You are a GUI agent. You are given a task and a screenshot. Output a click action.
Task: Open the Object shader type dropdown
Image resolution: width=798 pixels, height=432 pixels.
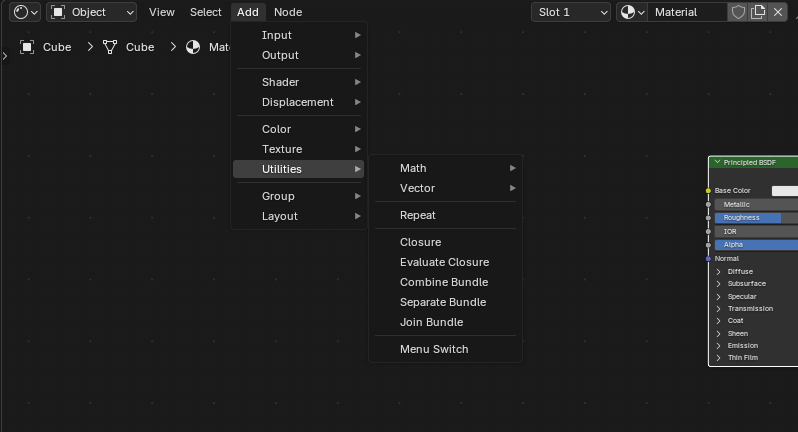pos(92,12)
